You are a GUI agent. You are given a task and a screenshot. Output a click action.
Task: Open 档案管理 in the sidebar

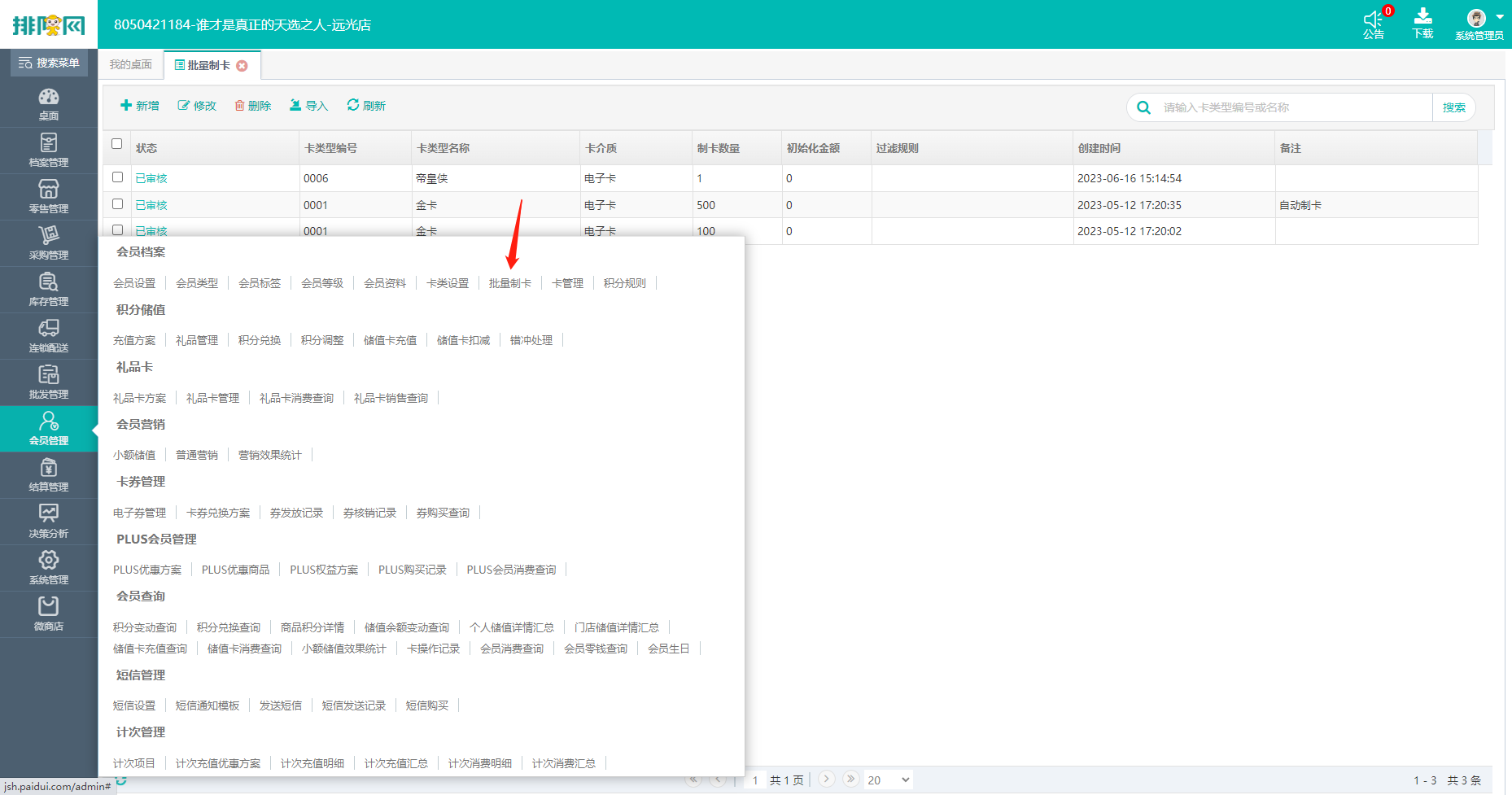point(49,151)
